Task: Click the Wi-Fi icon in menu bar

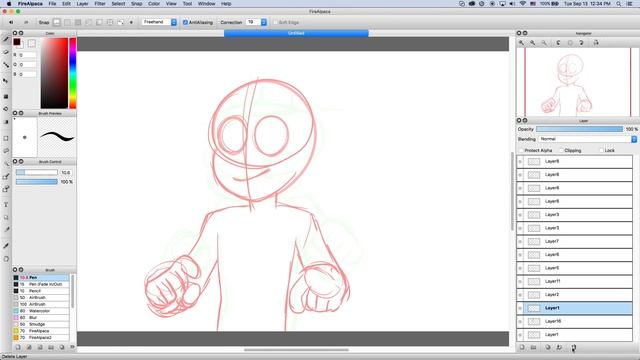Action: [523, 4]
